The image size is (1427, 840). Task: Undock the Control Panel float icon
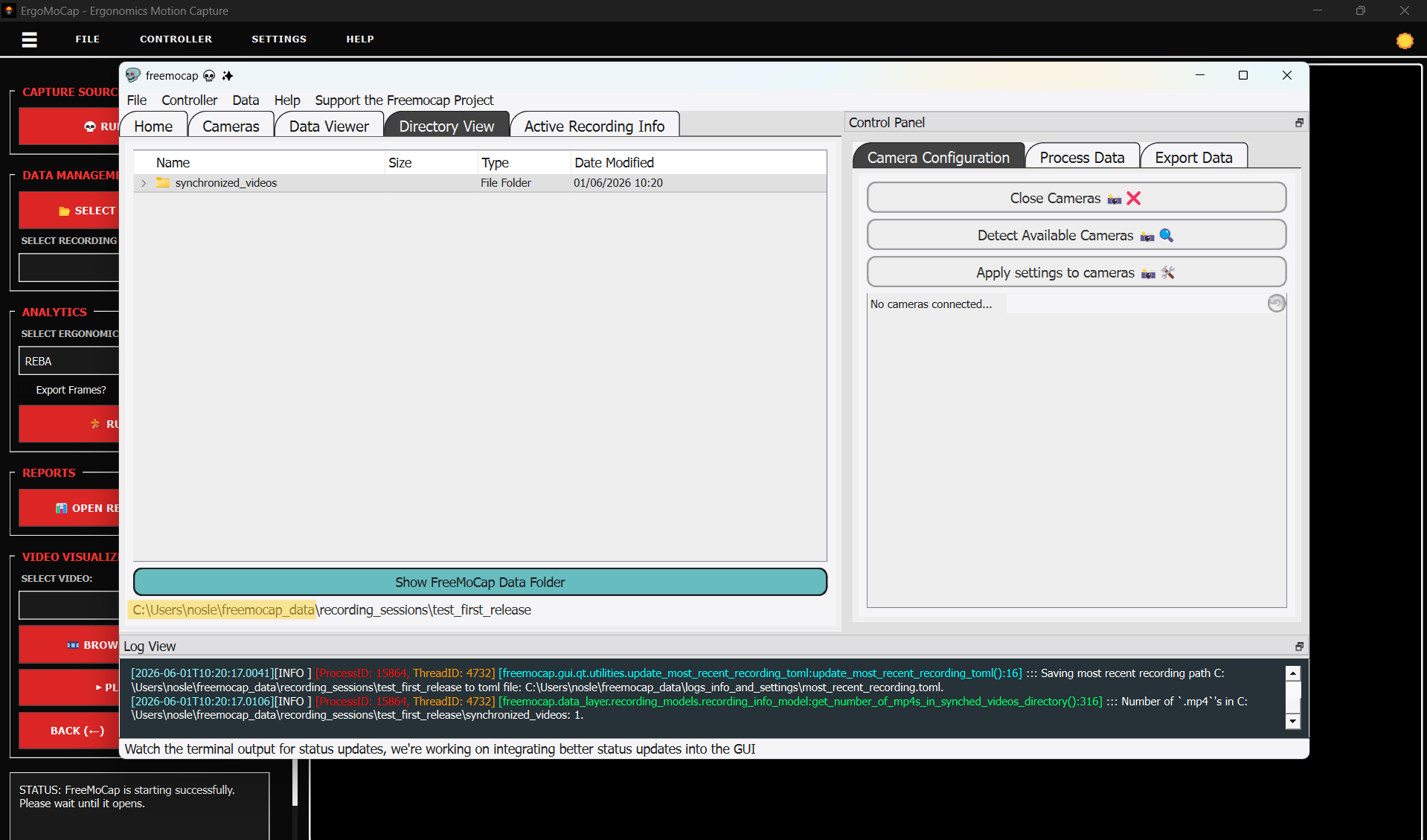click(1299, 123)
